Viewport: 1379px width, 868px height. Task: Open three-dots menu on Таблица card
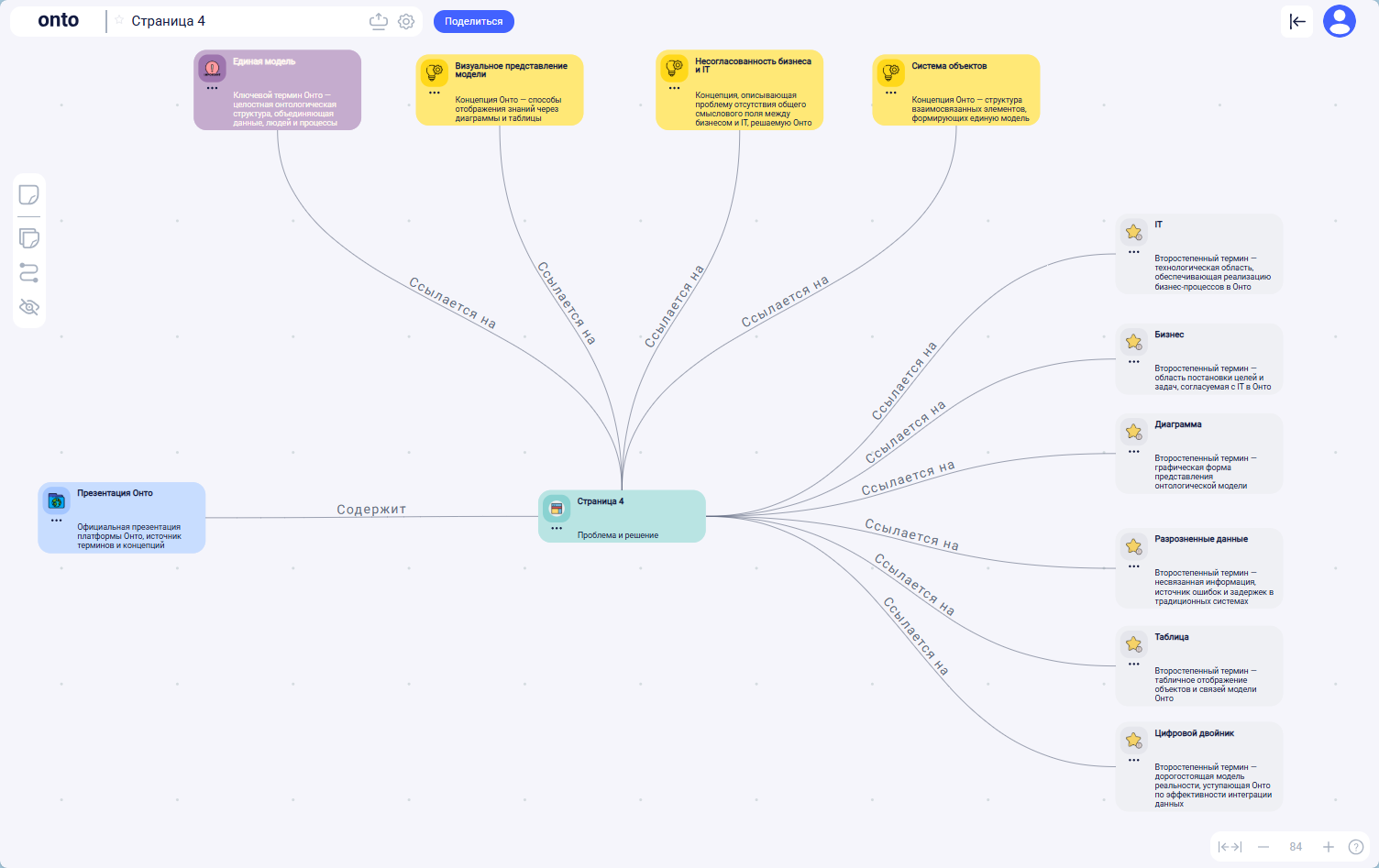click(x=1134, y=665)
